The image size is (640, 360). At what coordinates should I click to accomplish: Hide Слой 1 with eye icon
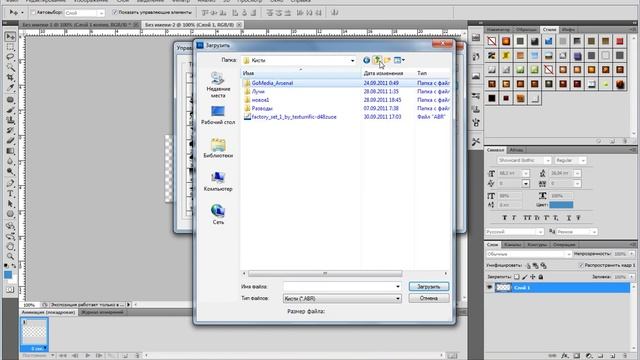click(489, 288)
